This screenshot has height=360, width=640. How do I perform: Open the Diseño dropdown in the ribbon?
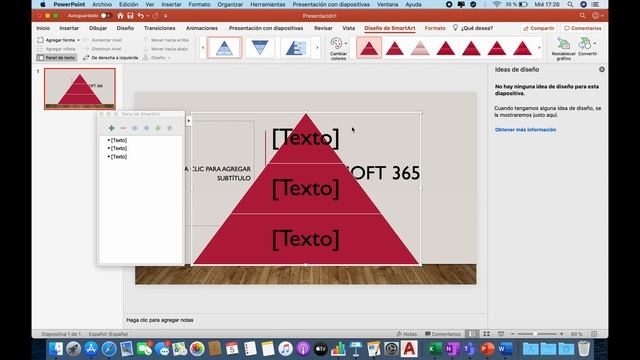pyautogui.click(x=157, y=58)
